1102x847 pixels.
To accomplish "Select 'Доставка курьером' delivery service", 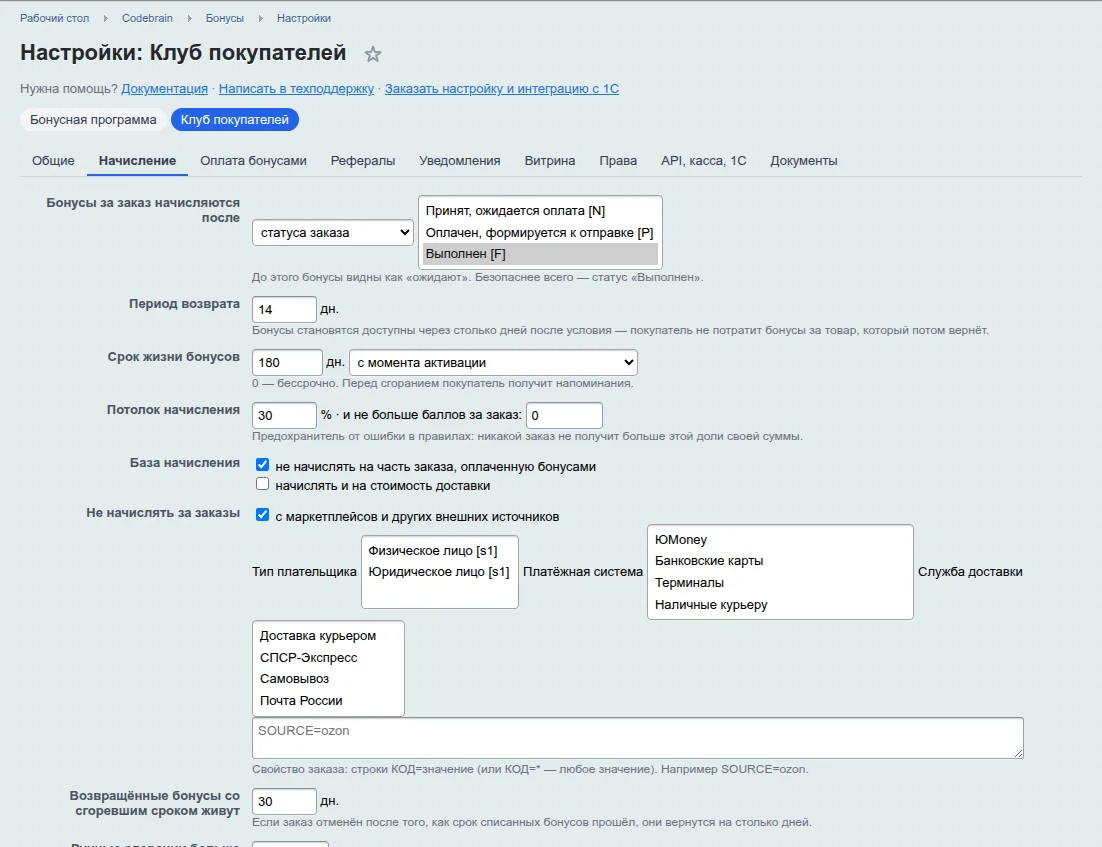I will [x=328, y=636].
